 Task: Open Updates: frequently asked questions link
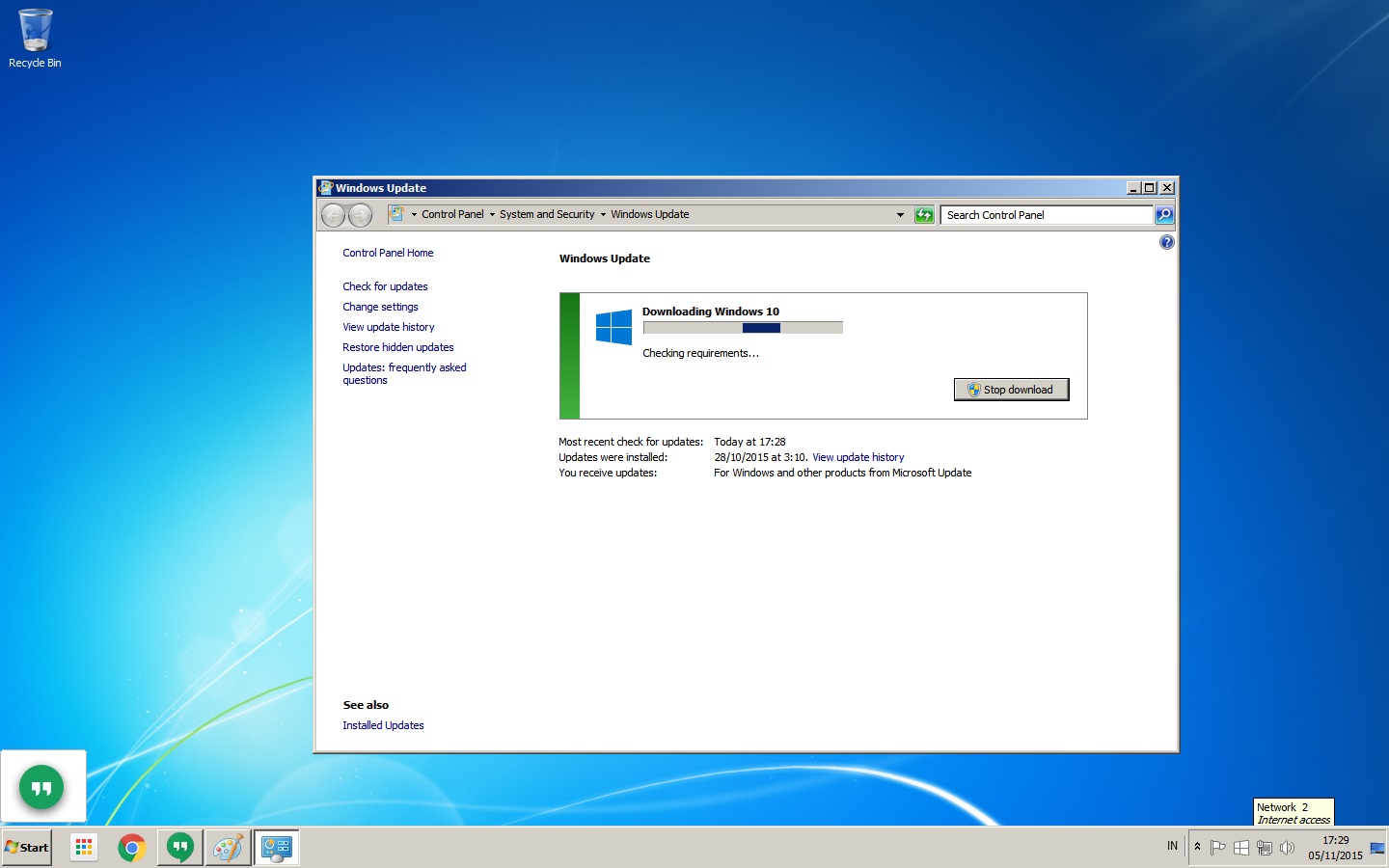pyautogui.click(x=404, y=374)
